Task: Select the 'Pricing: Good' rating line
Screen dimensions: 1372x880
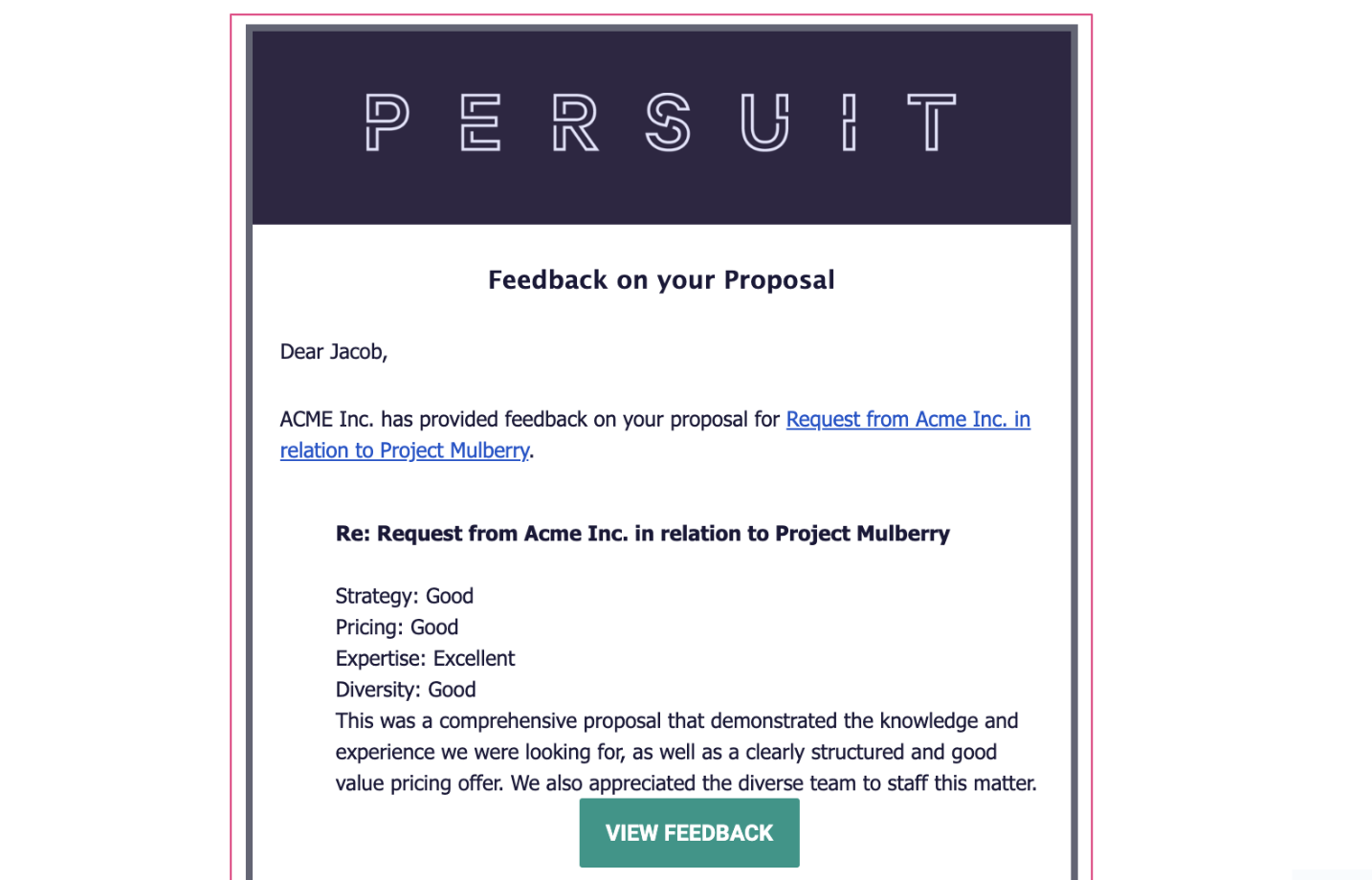Action: pyautogui.click(x=397, y=627)
